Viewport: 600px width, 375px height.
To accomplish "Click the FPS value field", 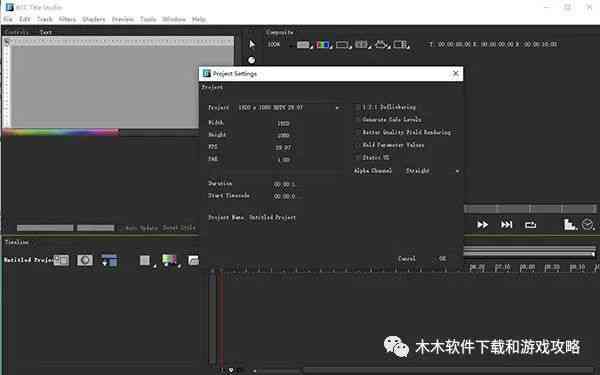I will (x=284, y=148).
